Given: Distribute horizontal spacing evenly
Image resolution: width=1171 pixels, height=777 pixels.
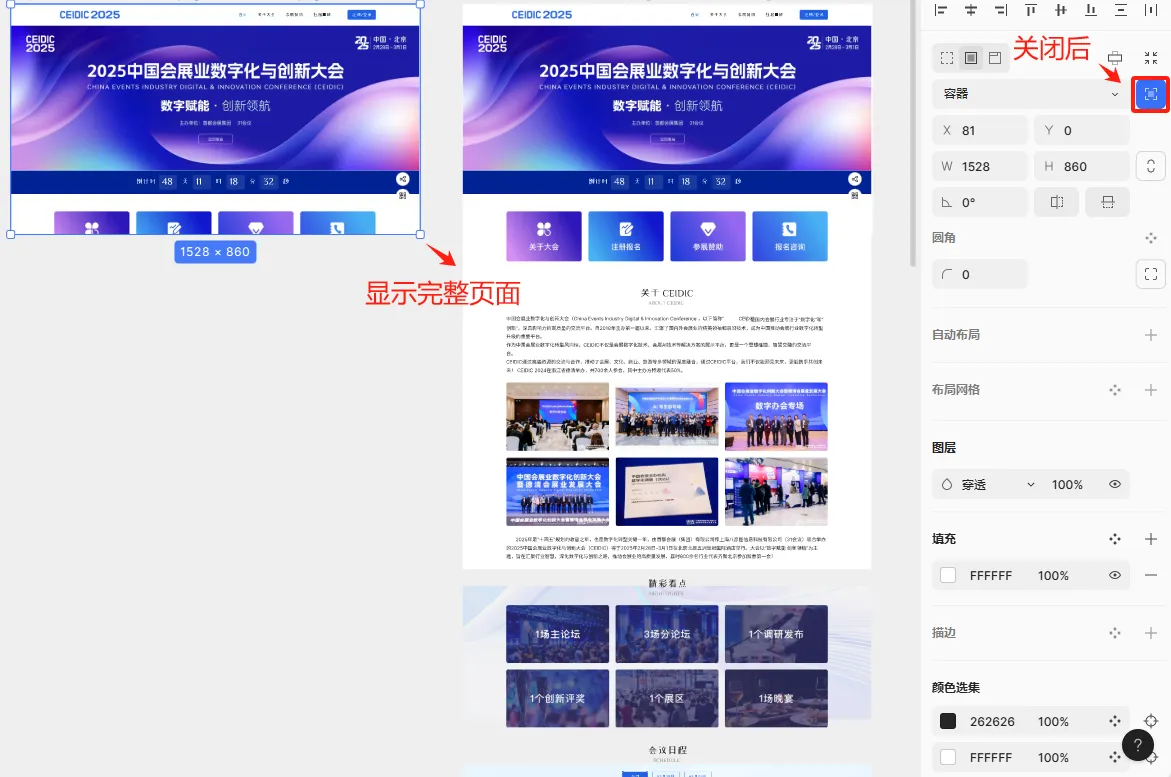Looking at the screenshot, I should pyautogui.click(x=1151, y=10).
